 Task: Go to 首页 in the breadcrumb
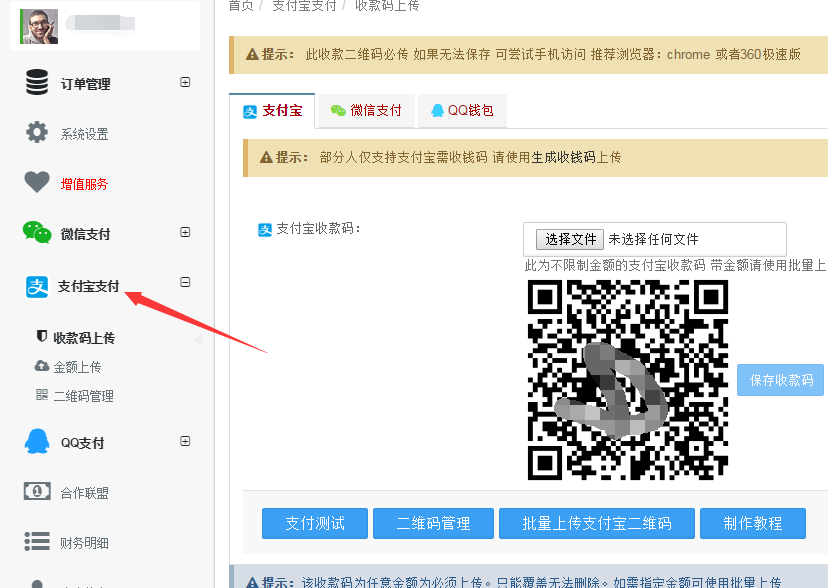pos(241,5)
